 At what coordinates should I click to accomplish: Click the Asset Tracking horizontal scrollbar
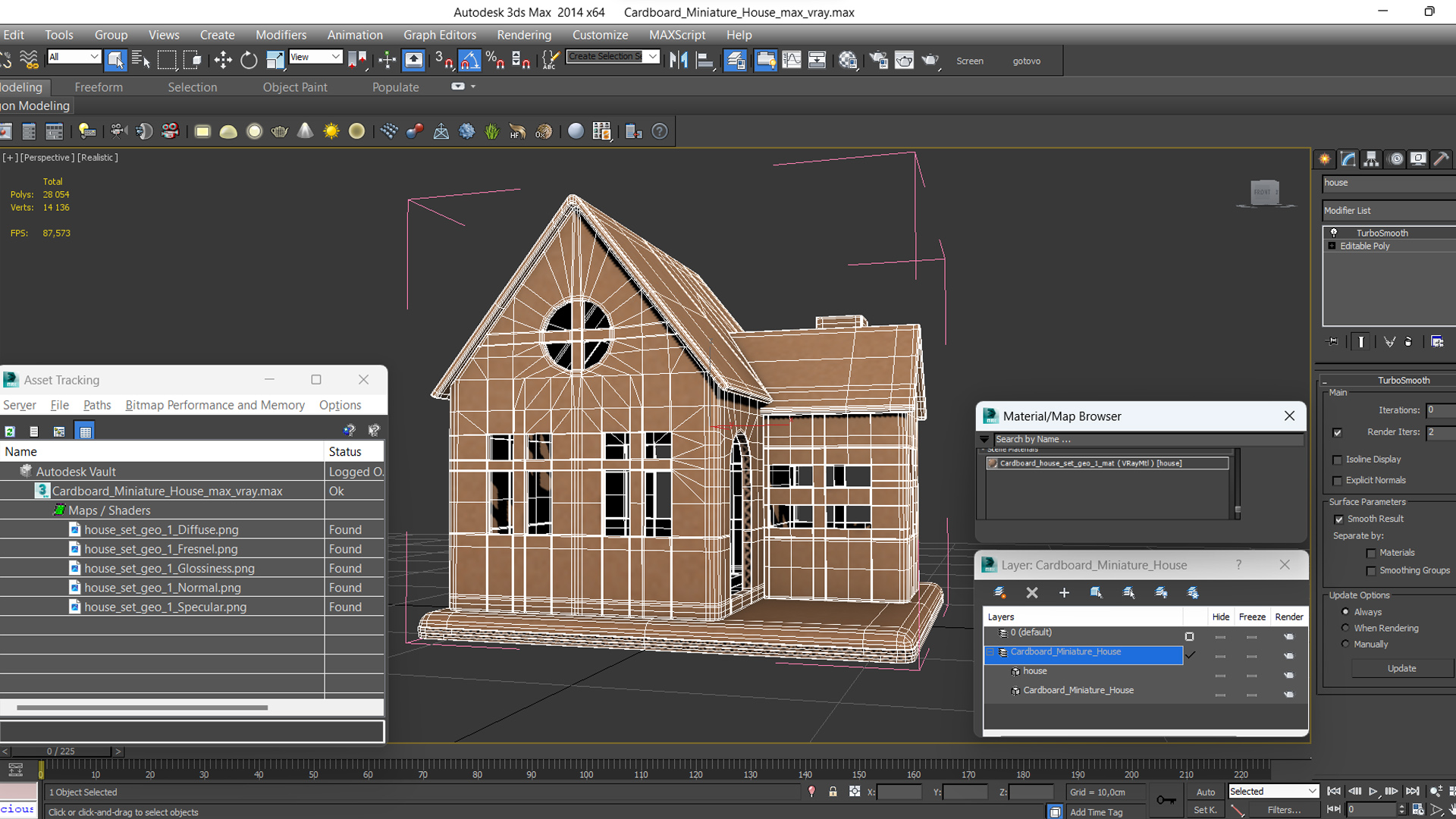point(142,708)
